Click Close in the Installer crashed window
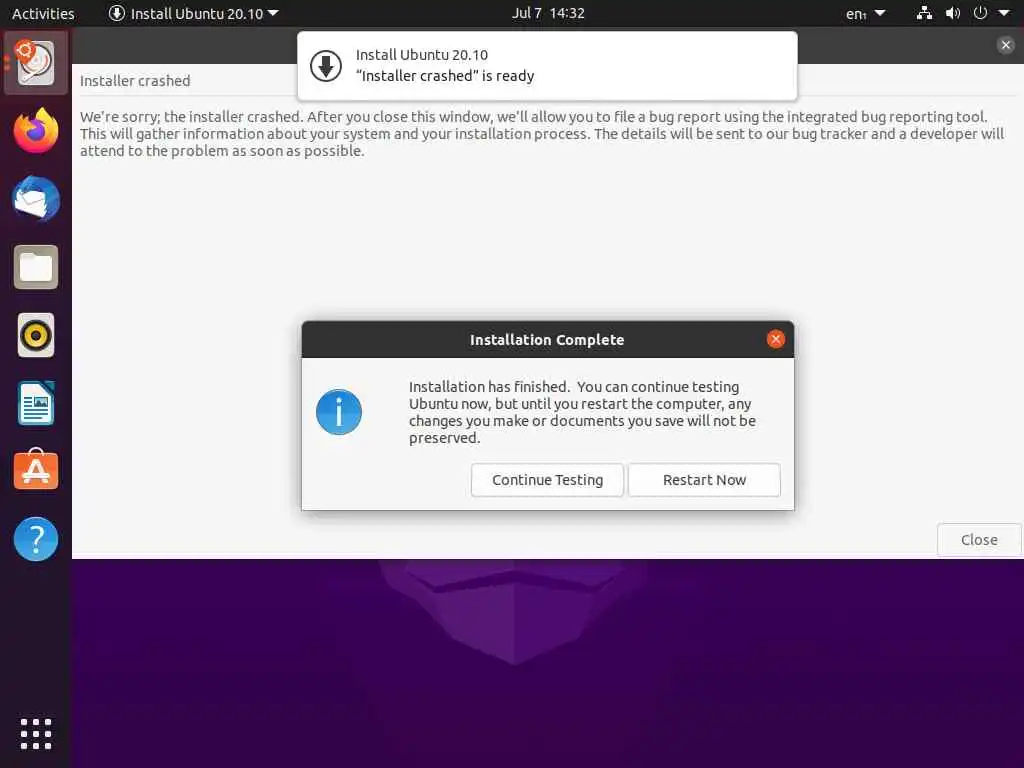 (979, 540)
